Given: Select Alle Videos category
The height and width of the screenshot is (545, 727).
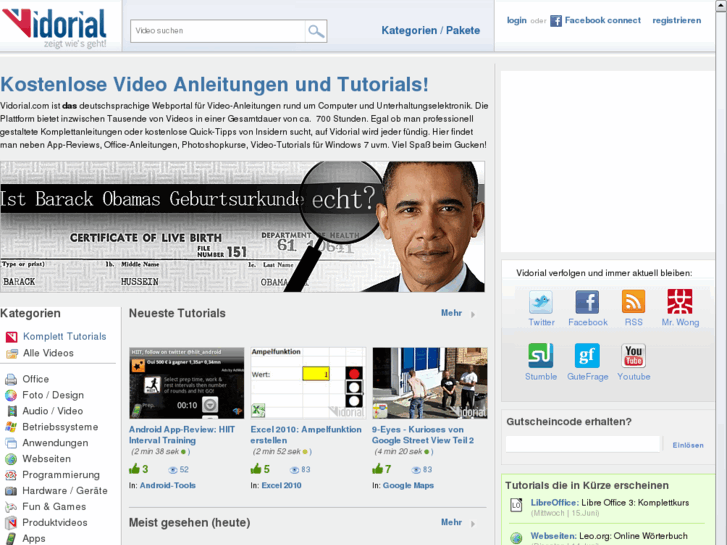Looking at the screenshot, I should [48, 353].
